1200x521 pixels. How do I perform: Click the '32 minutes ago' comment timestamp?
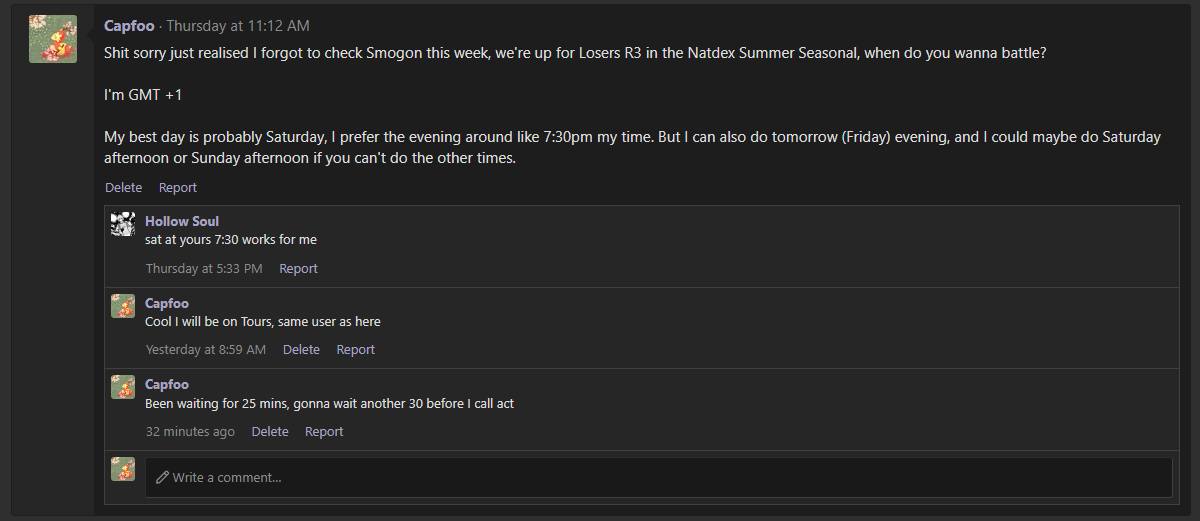190,431
